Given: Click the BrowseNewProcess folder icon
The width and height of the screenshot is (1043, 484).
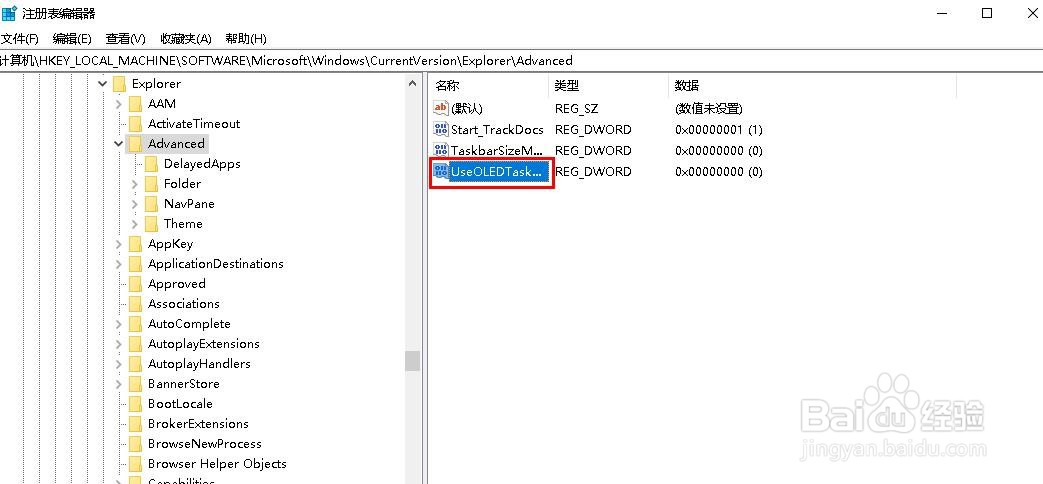Looking at the screenshot, I should click(136, 443).
